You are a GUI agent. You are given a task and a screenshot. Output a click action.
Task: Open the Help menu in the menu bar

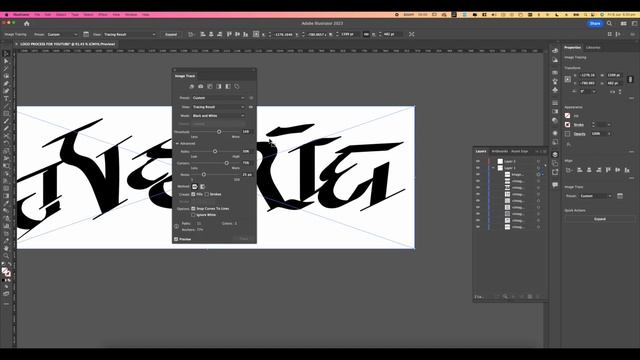click(145, 15)
